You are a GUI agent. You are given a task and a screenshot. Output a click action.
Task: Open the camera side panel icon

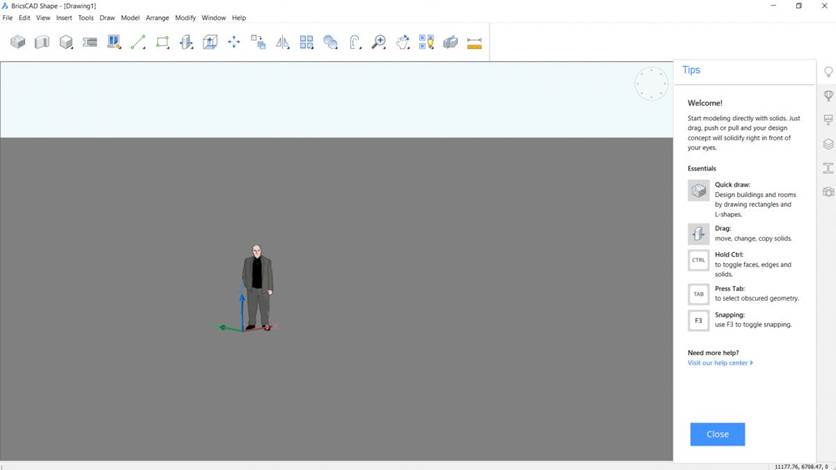[x=828, y=192]
